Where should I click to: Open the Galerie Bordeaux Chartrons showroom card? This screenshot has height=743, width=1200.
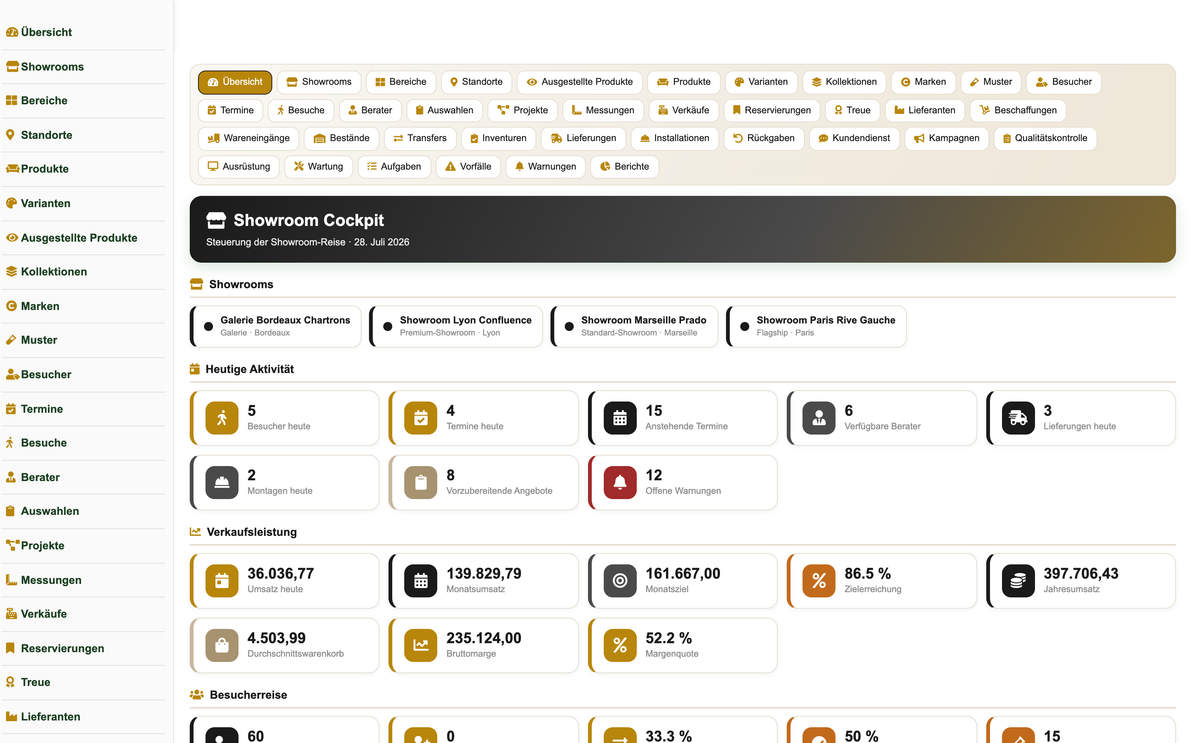[275, 326]
